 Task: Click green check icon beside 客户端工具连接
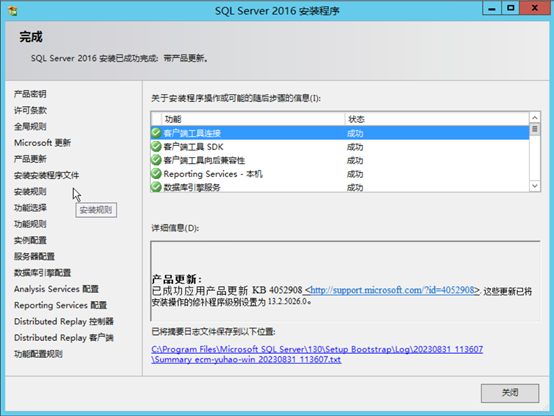pyautogui.click(x=156, y=133)
